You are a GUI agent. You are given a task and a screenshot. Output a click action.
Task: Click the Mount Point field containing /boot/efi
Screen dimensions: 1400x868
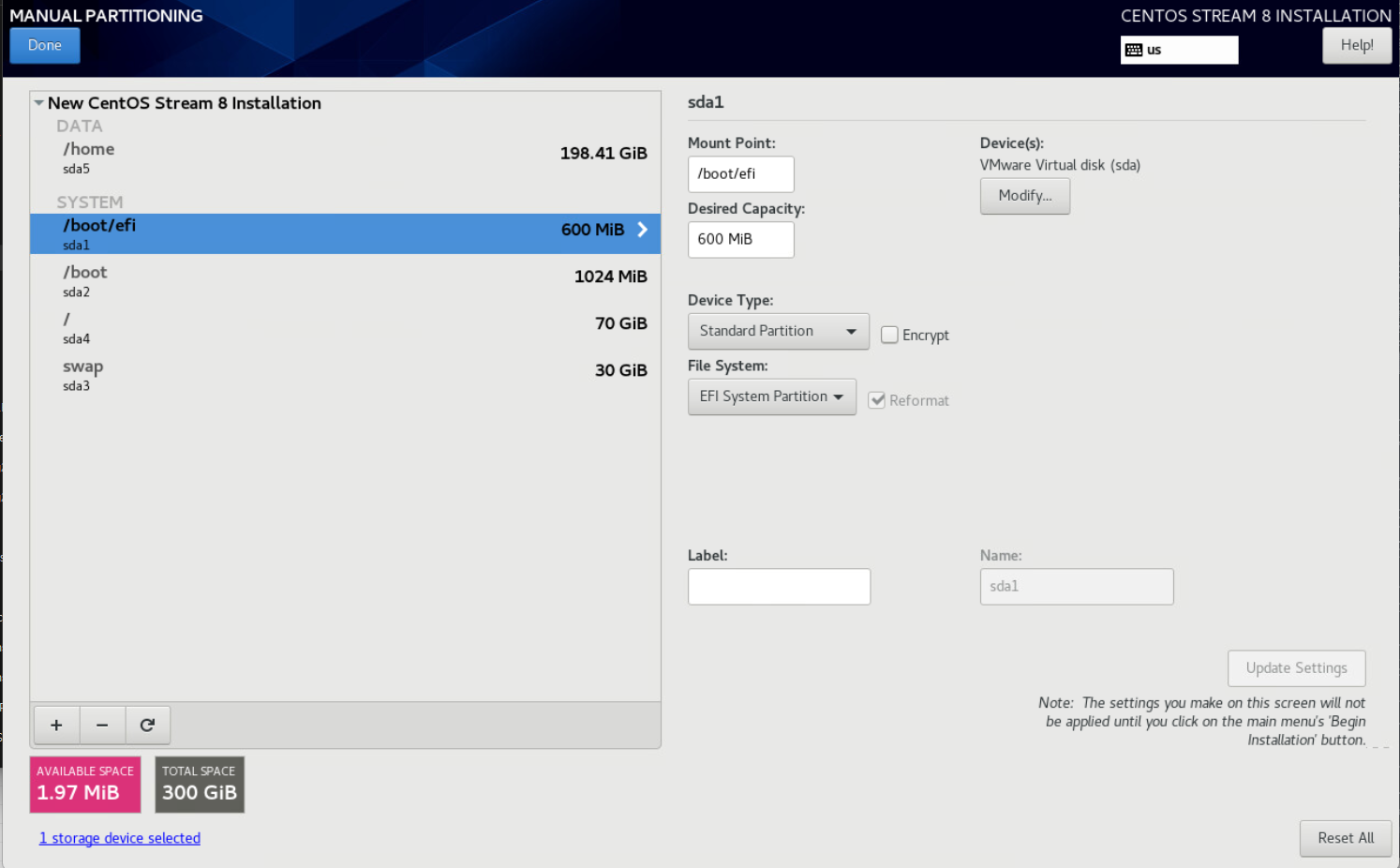[x=740, y=174]
